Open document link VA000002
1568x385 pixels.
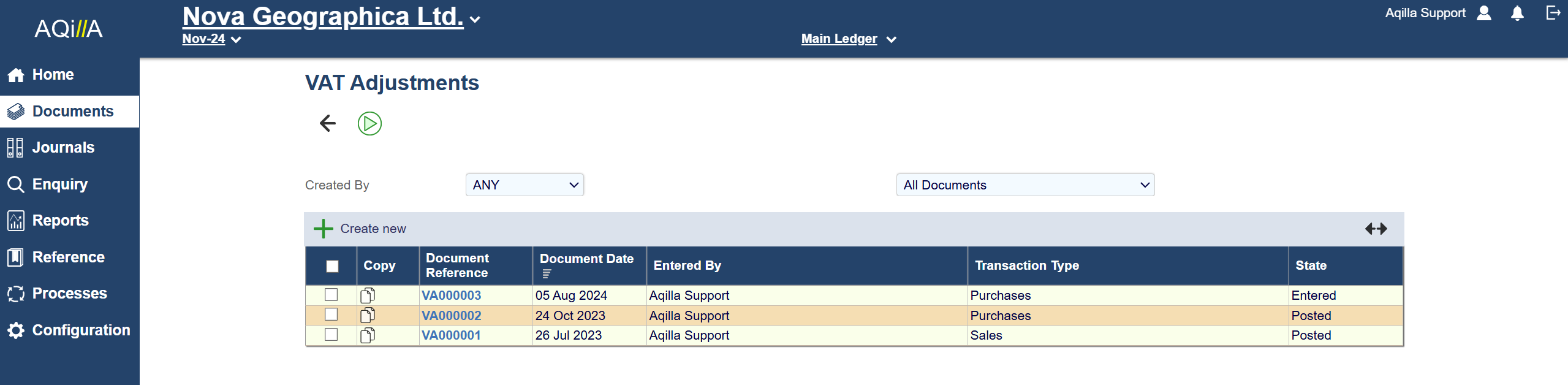pyautogui.click(x=452, y=316)
